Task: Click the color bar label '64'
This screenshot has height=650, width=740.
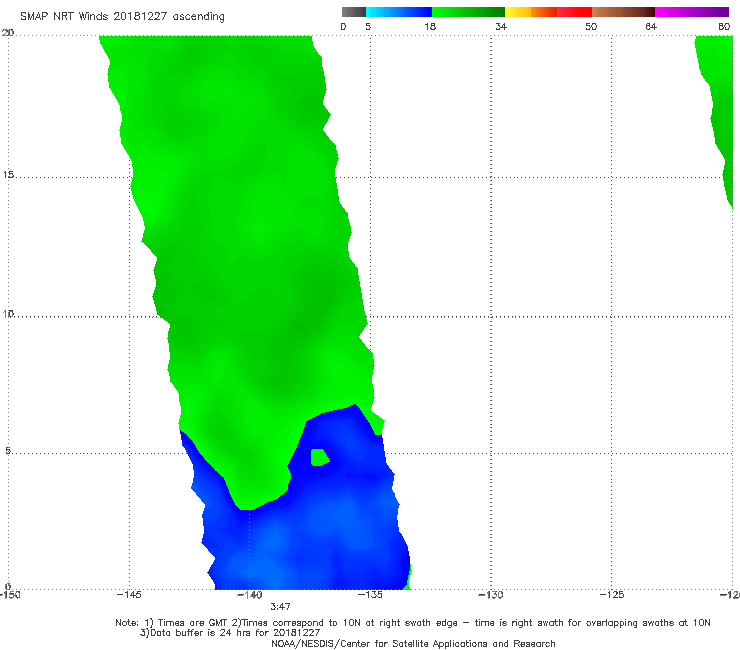Action: pyautogui.click(x=651, y=27)
